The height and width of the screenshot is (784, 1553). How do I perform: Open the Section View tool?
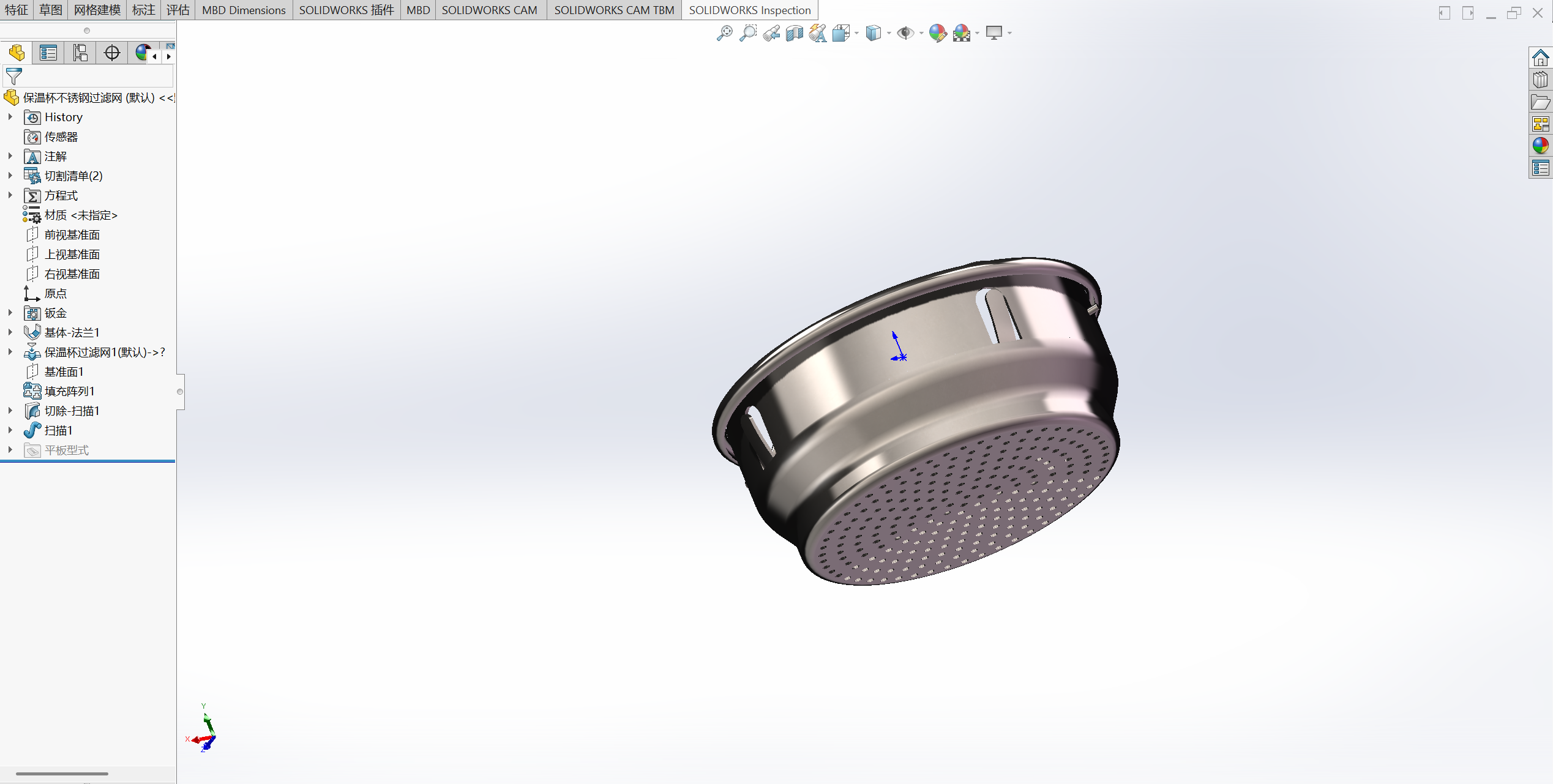795,33
